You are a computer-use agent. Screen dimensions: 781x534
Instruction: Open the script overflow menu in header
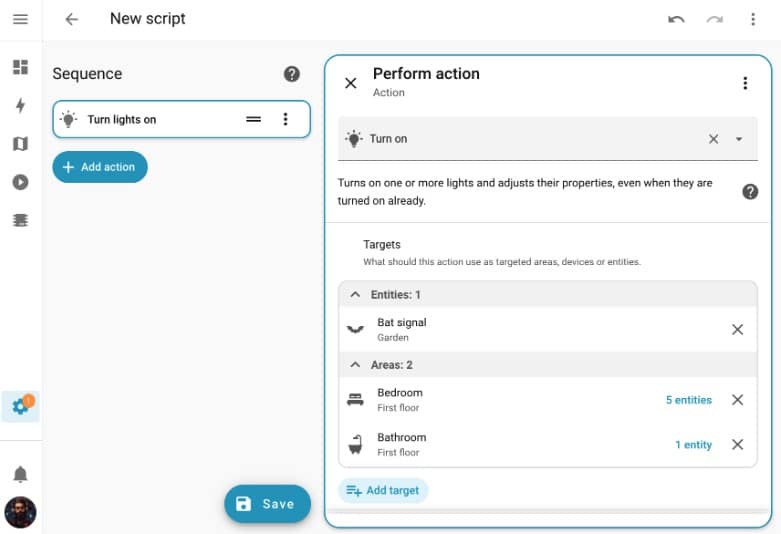click(752, 19)
